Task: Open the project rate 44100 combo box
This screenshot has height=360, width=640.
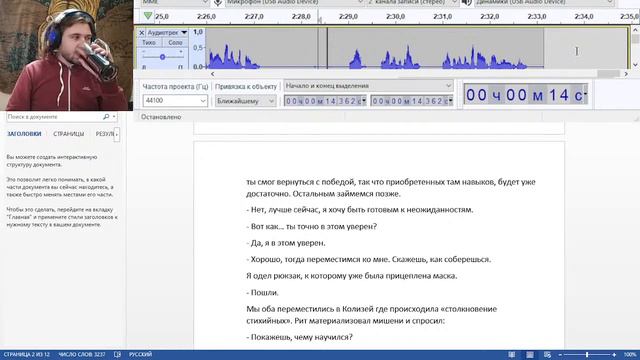Action: click(x=175, y=100)
